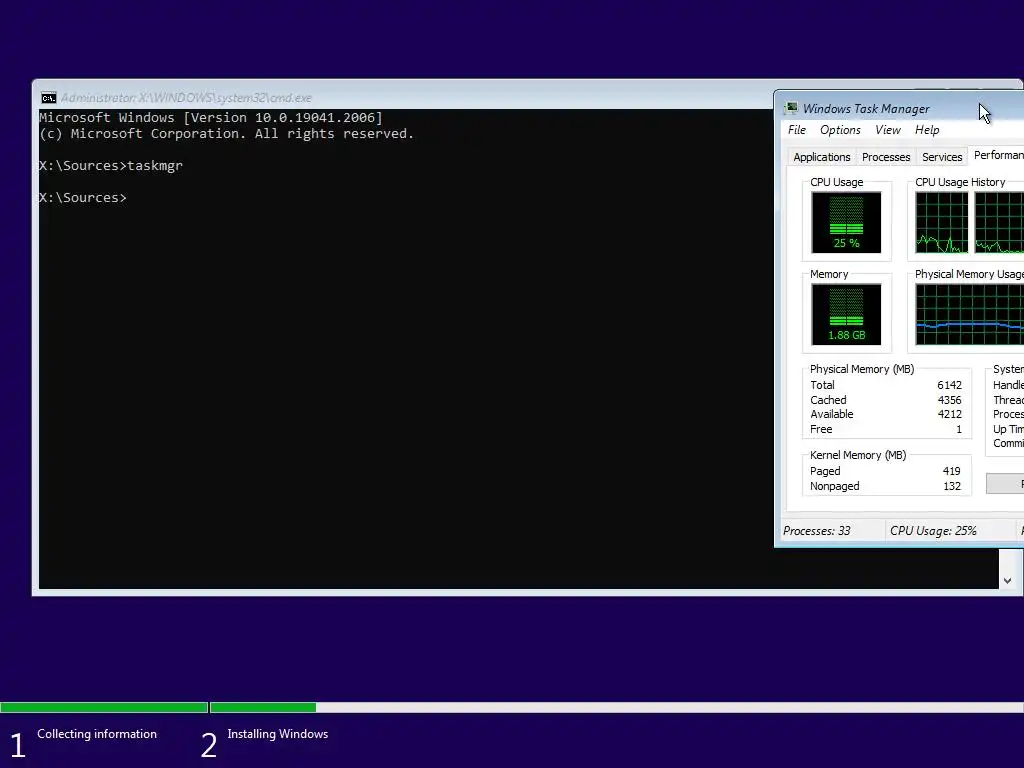Click the X:\Sources> prompt line in cmd
1024x768 pixels.
pos(82,197)
